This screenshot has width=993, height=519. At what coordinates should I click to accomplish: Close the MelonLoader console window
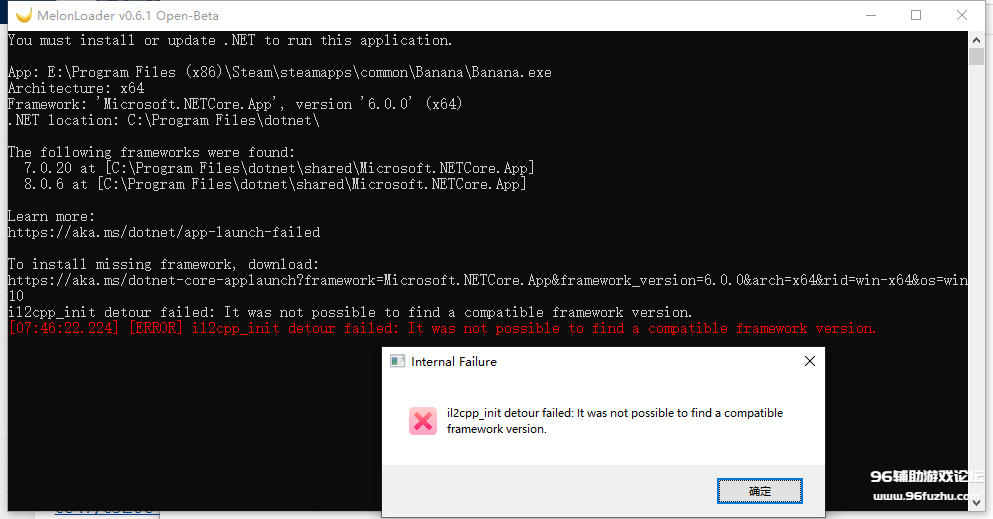961,15
